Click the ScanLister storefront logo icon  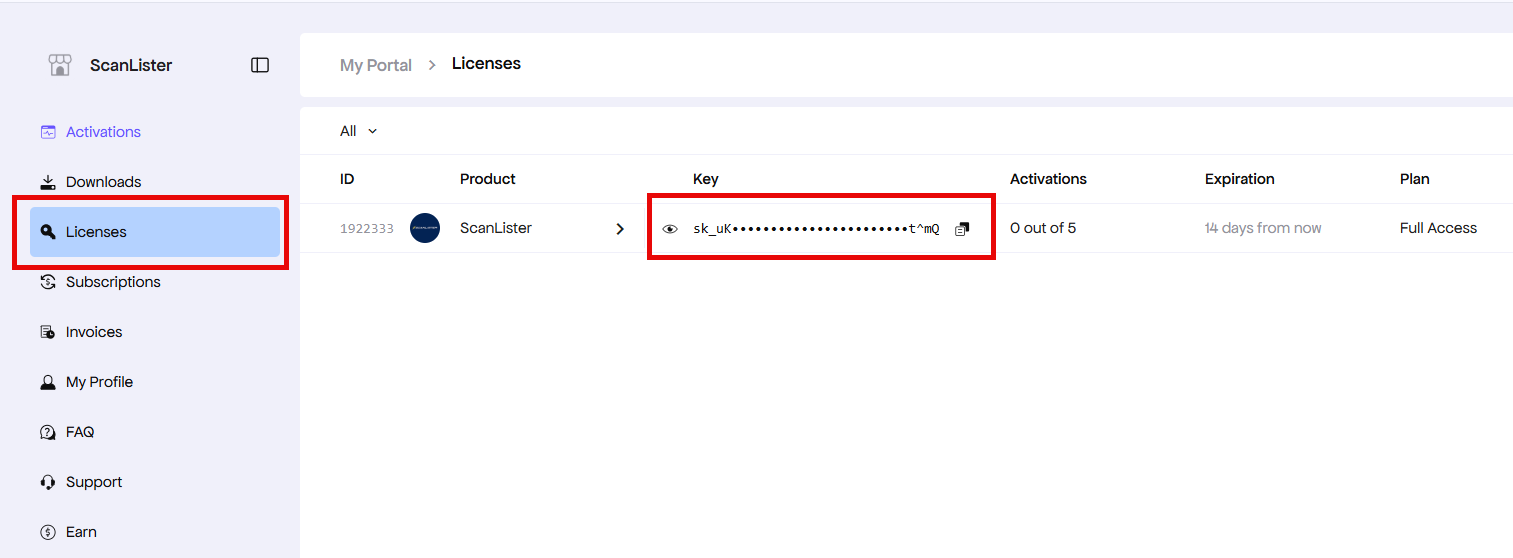(60, 65)
